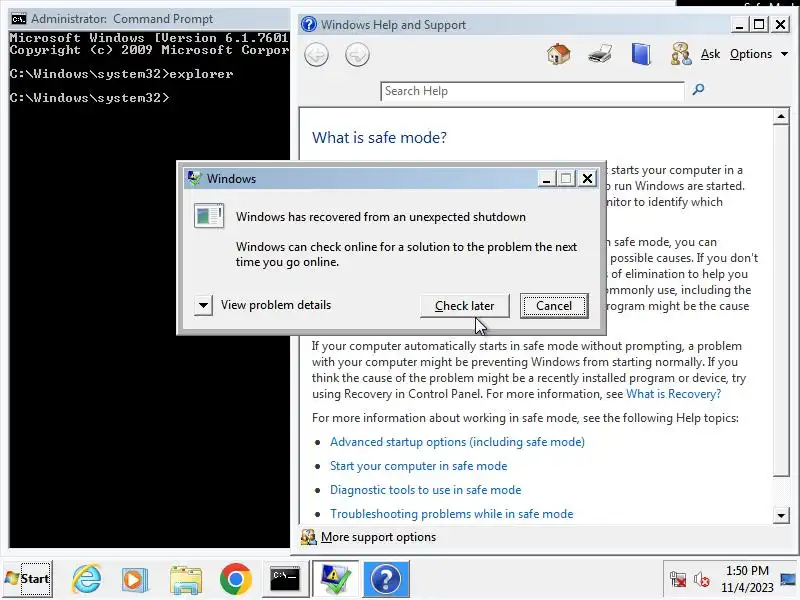The width and height of the screenshot is (800, 600).
Task: Click the Help scrollbar up arrow
Action: click(781, 117)
